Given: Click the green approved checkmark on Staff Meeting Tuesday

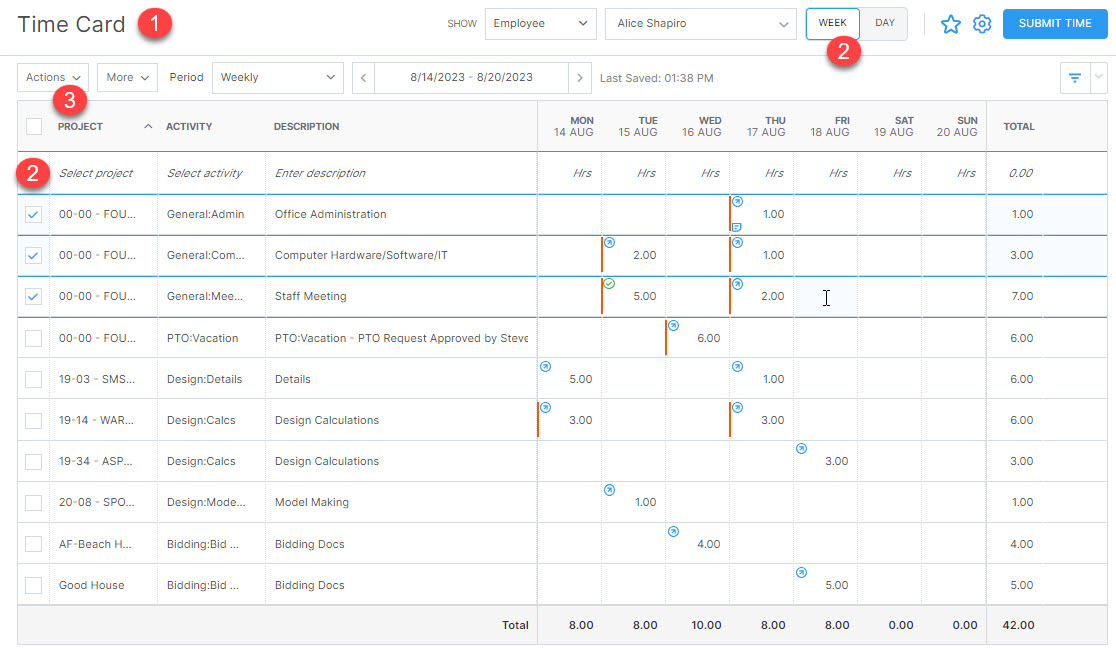Looking at the screenshot, I should pos(607,284).
